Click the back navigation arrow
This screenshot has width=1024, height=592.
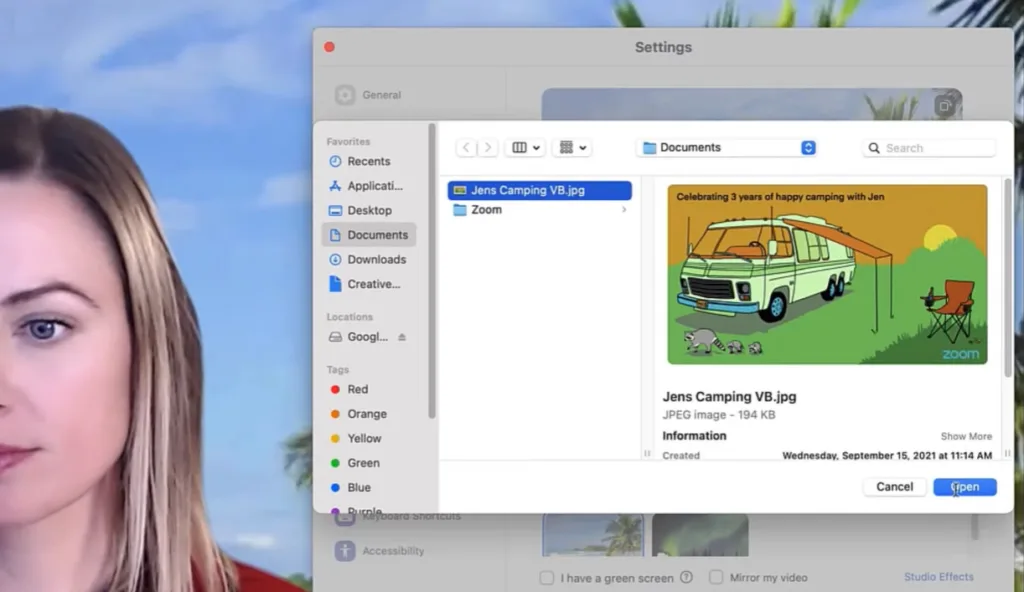pyautogui.click(x=466, y=148)
